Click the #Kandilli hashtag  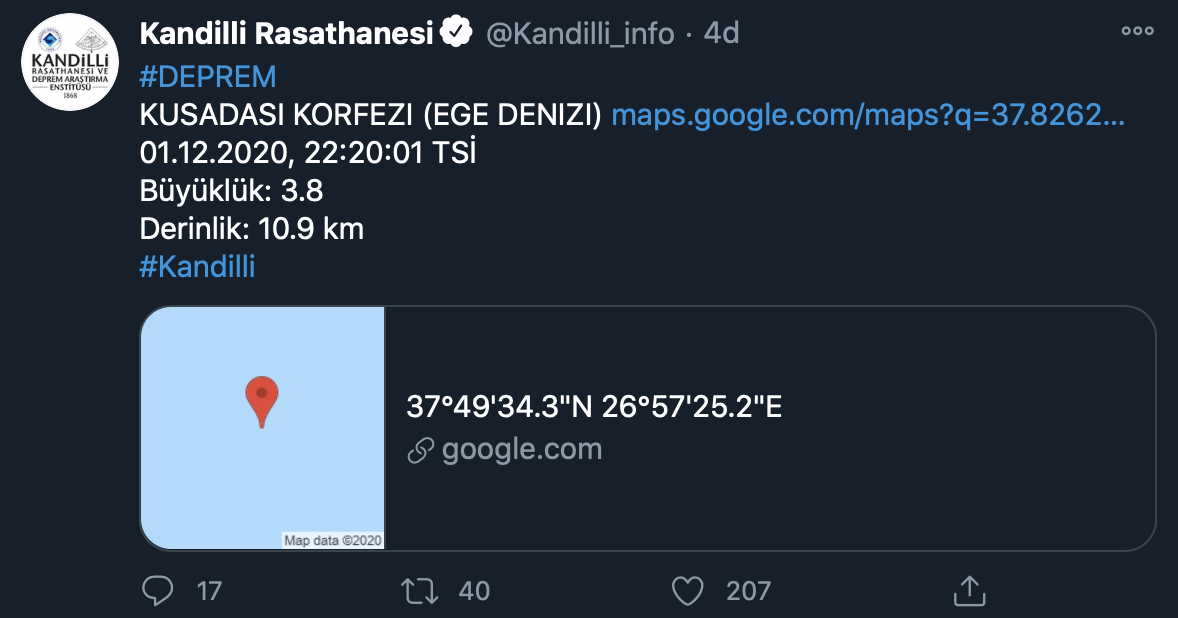pos(198,266)
